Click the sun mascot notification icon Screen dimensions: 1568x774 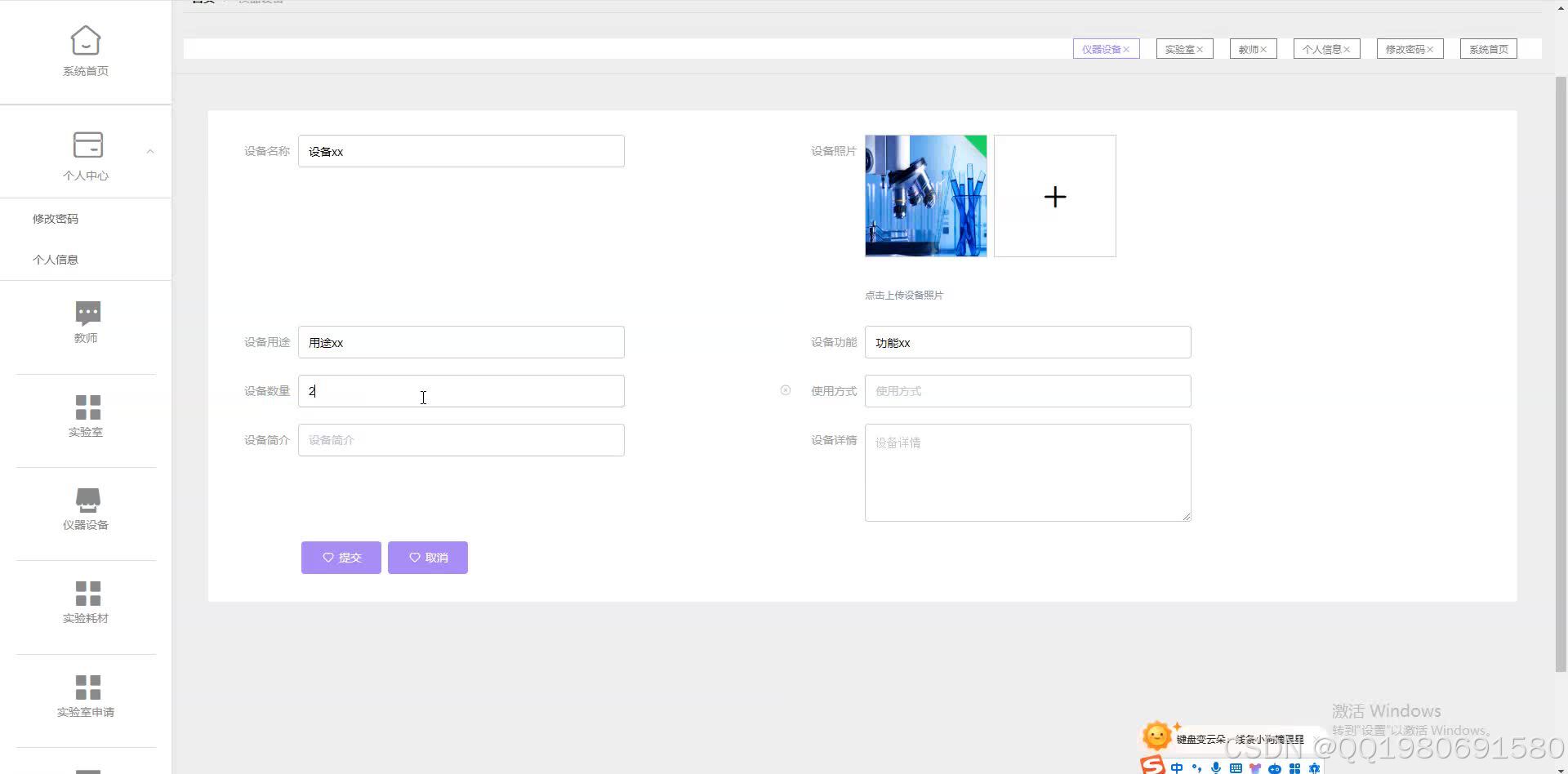point(1156,736)
